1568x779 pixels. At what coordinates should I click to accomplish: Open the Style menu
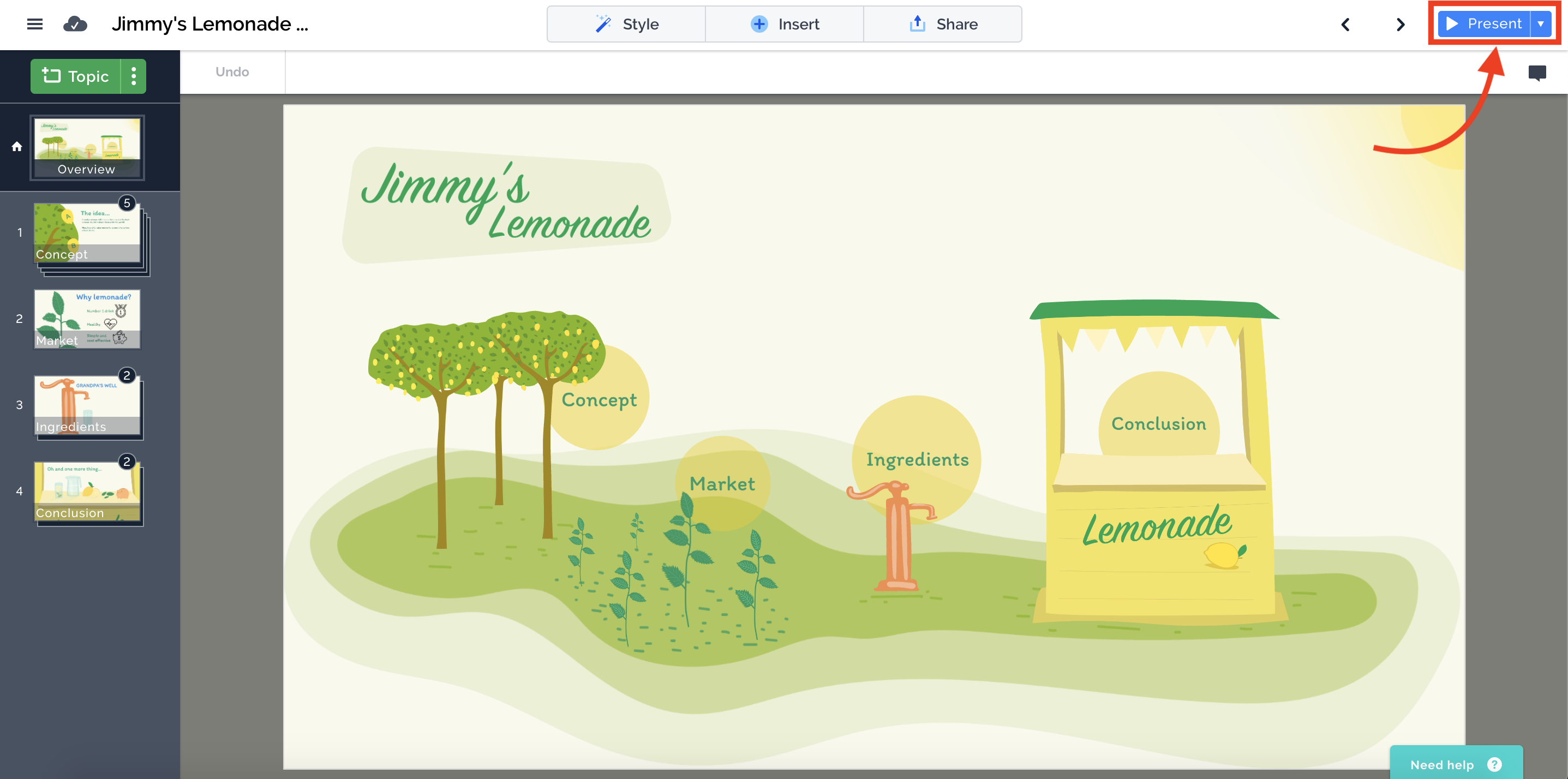tap(626, 25)
